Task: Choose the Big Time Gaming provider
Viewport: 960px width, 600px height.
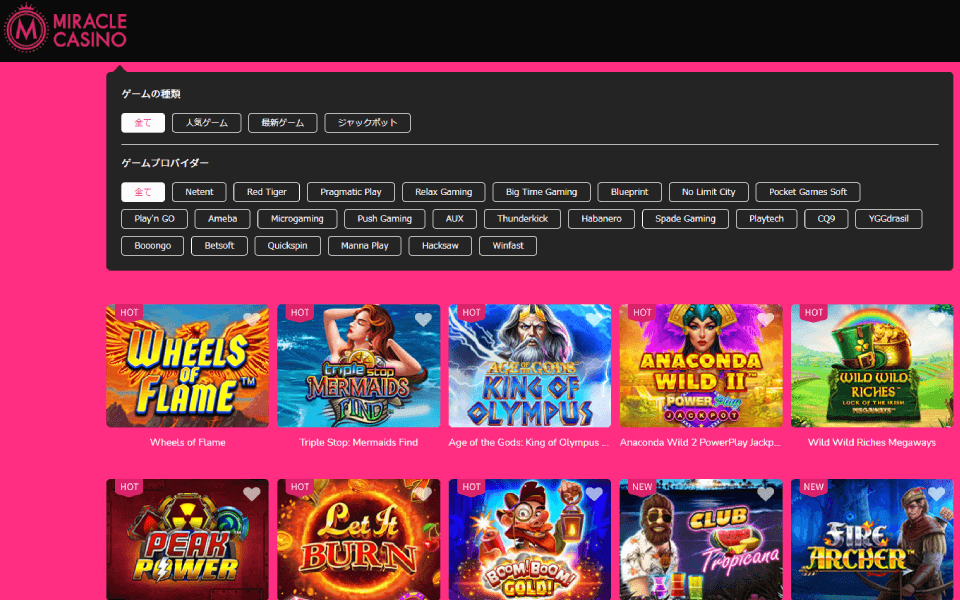Action: point(541,192)
